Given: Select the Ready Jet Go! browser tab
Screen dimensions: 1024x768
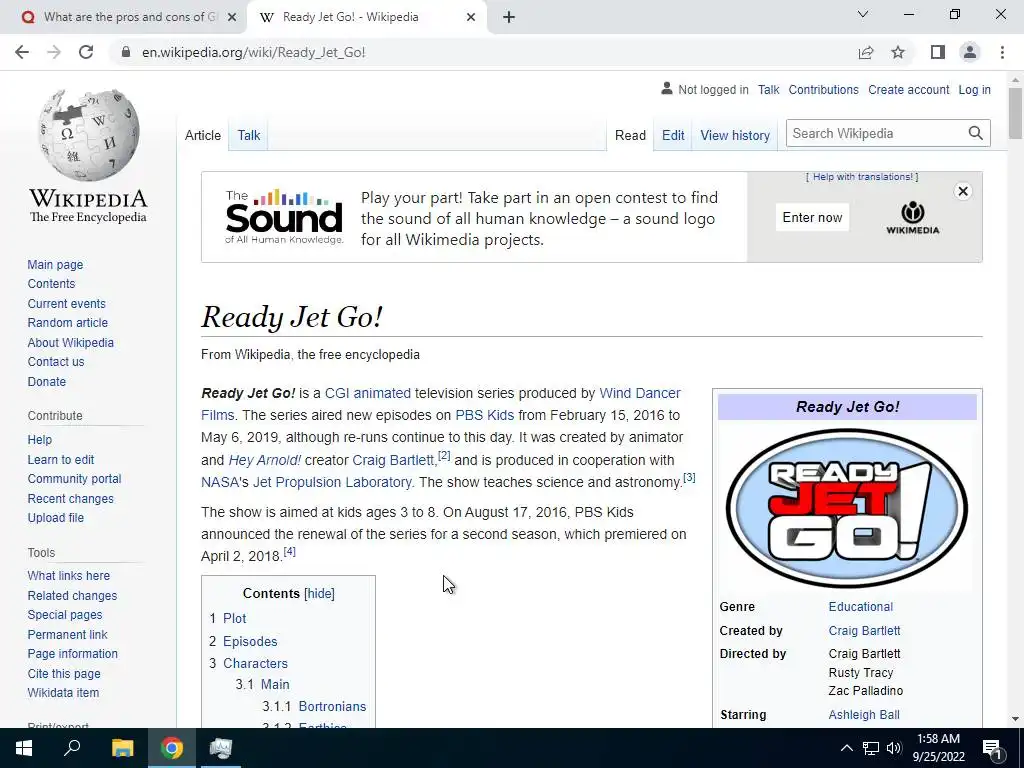Looking at the screenshot, I should [x=366, y=18].
